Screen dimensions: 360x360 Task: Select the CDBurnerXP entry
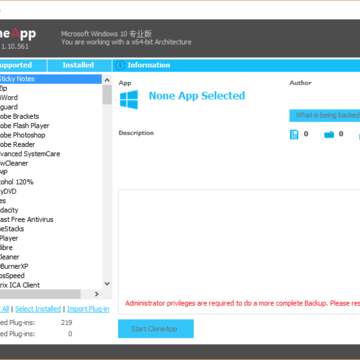51,266
